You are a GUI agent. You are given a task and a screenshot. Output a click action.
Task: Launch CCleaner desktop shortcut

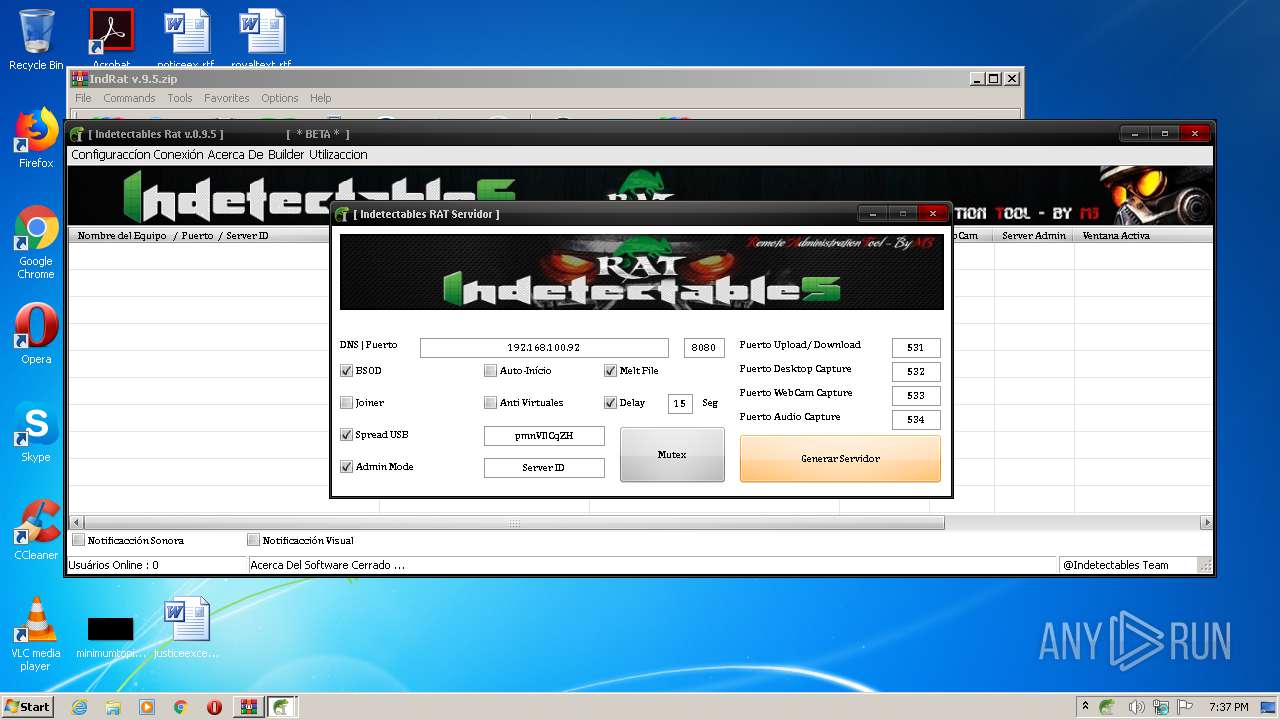click(36, 530)
